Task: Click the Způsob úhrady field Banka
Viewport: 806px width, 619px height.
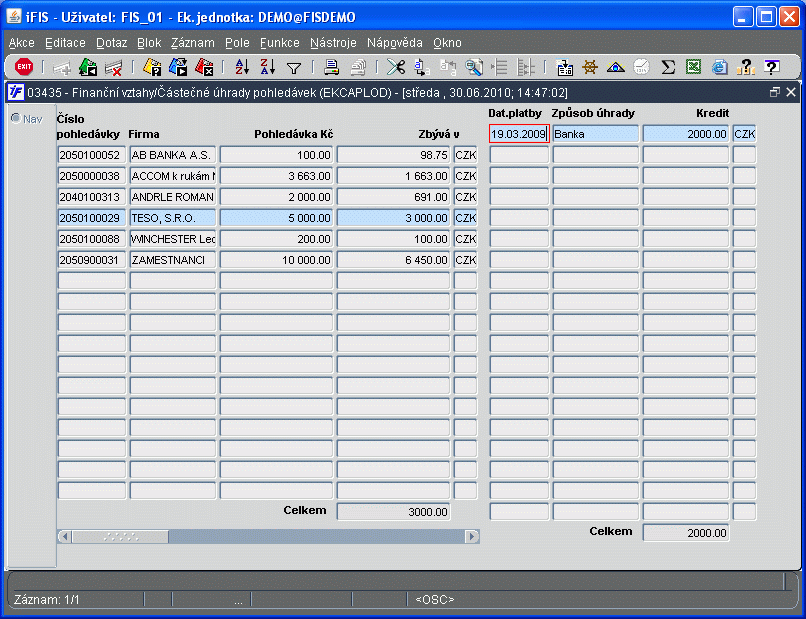Action: [596, 134]
